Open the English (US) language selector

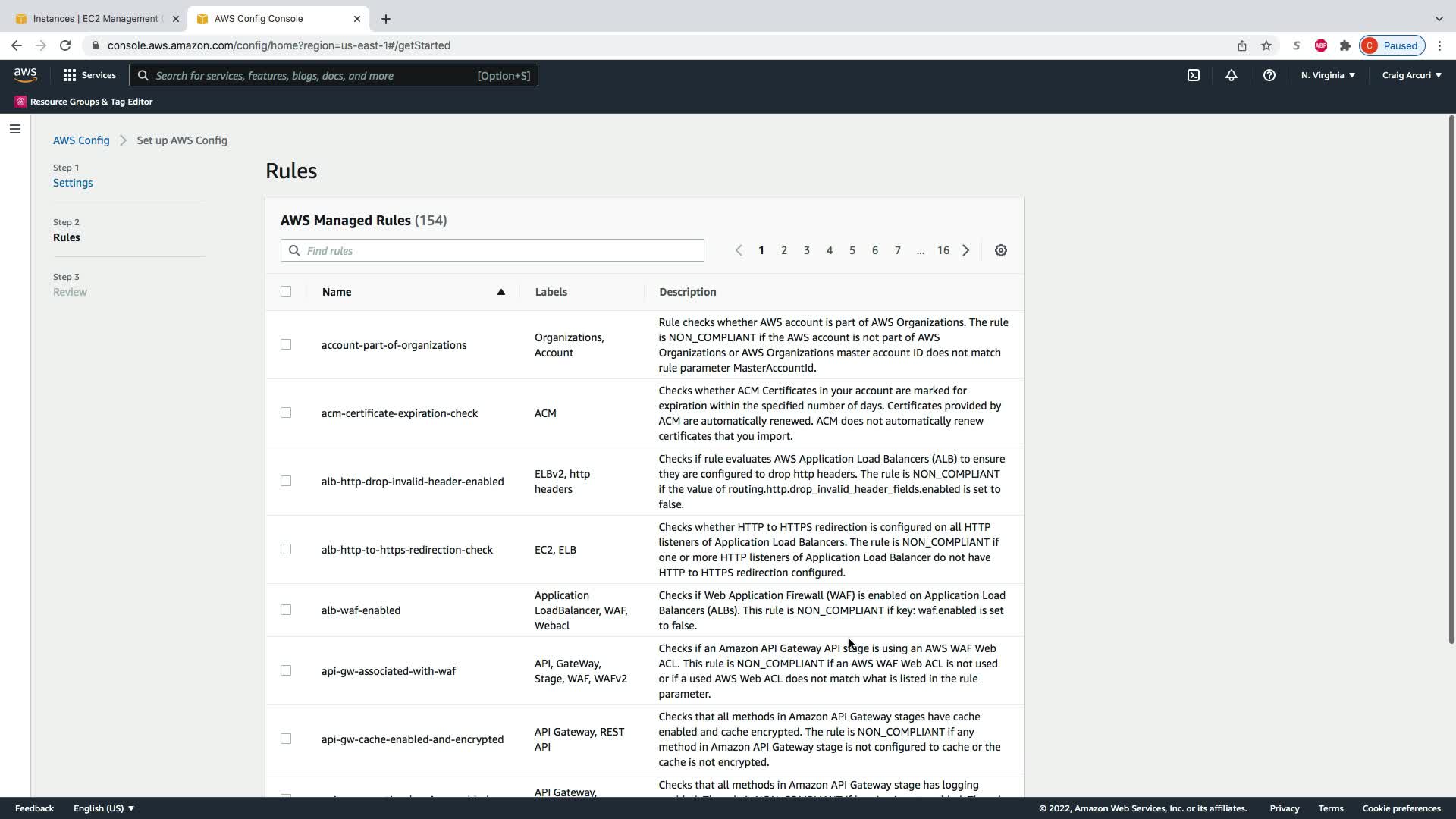click(104, 808)
